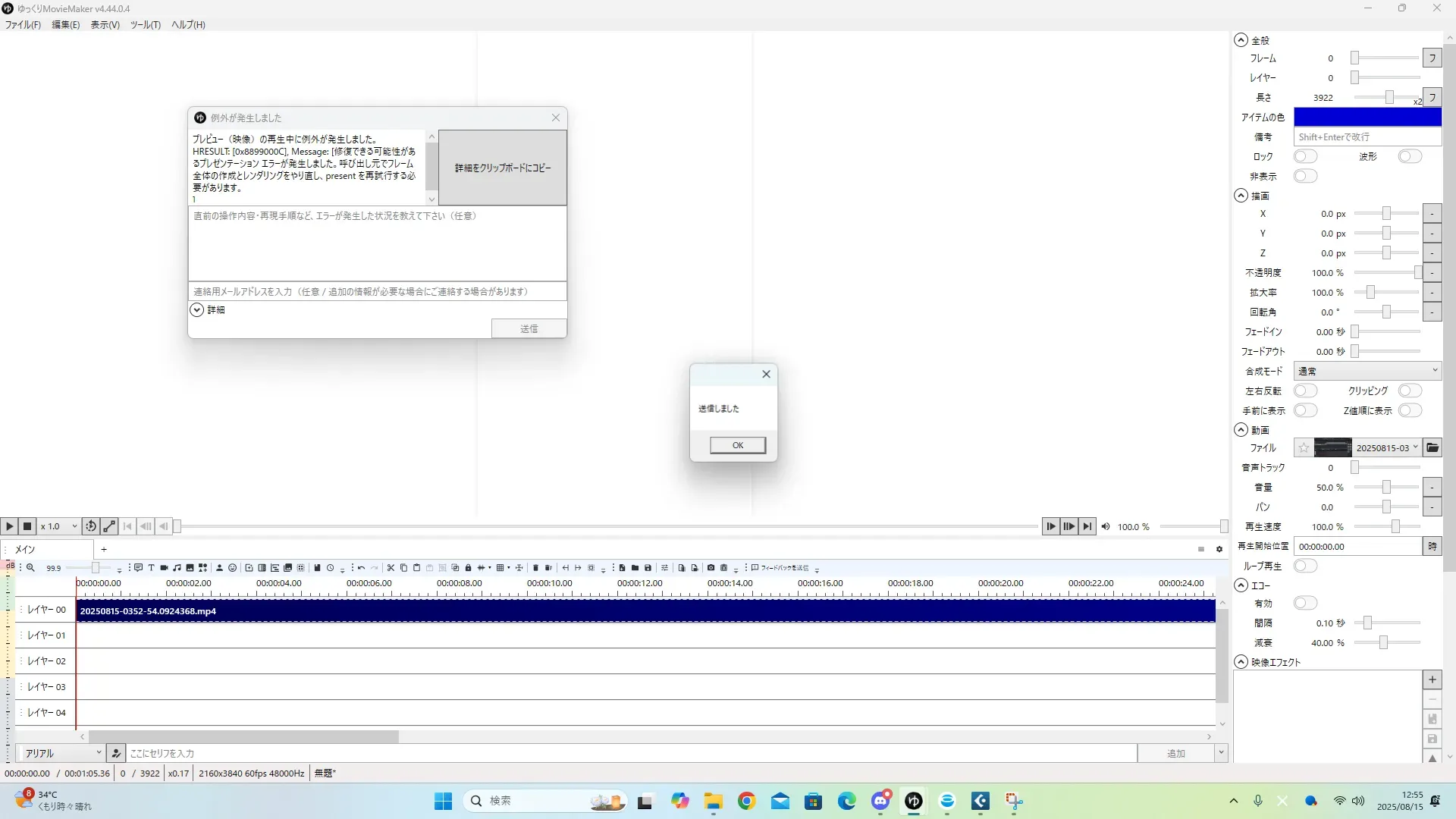Screen dimensions: 1456x819
Task: Click the add audio music note icon
Action: pyautogui.click(x=177, y=568)
